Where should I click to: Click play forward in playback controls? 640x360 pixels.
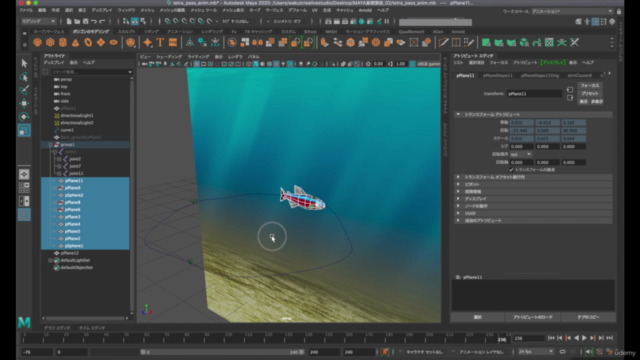click(x=584, y=338)
